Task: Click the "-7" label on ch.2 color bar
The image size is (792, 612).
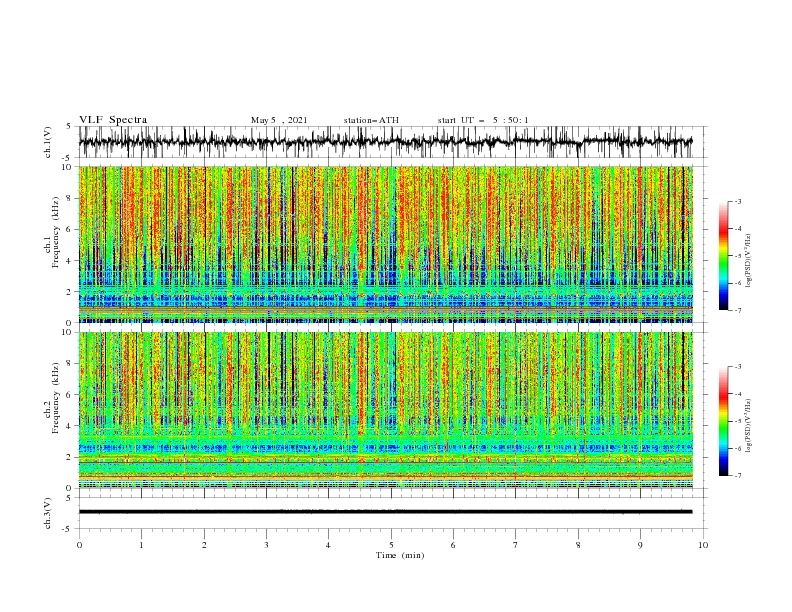Action: (738, 476)
